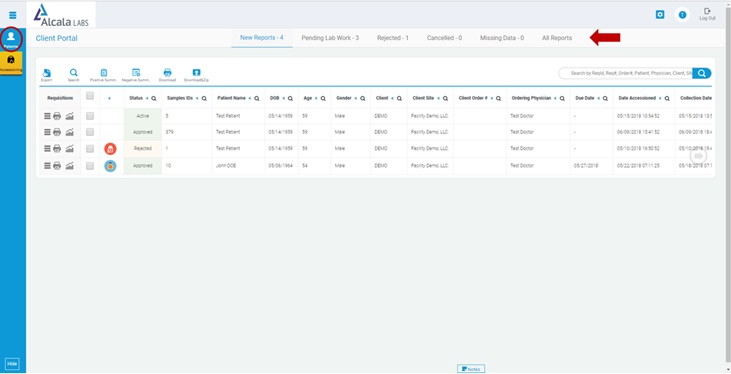Image resolution: width=731 pixels, height=374 pixels.
Task: Switch to the New Reports - 4 tab
Action: (262, 38)
